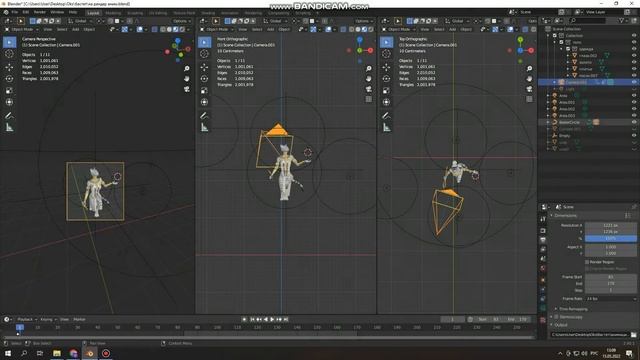Click the Frame Start field in properties

611,277
